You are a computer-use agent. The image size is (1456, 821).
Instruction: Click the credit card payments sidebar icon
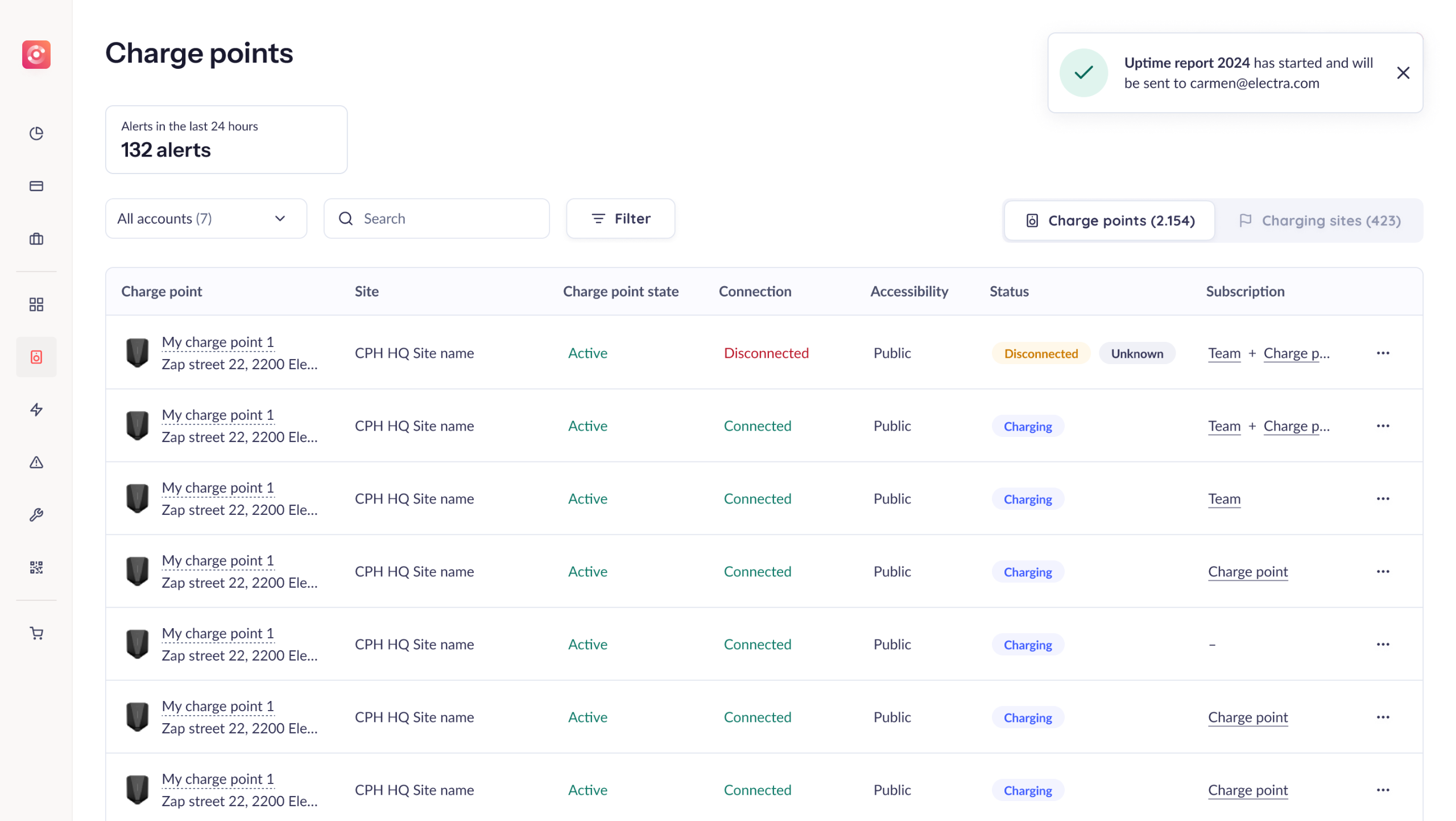pyautogui.click(x=36, y=186)
